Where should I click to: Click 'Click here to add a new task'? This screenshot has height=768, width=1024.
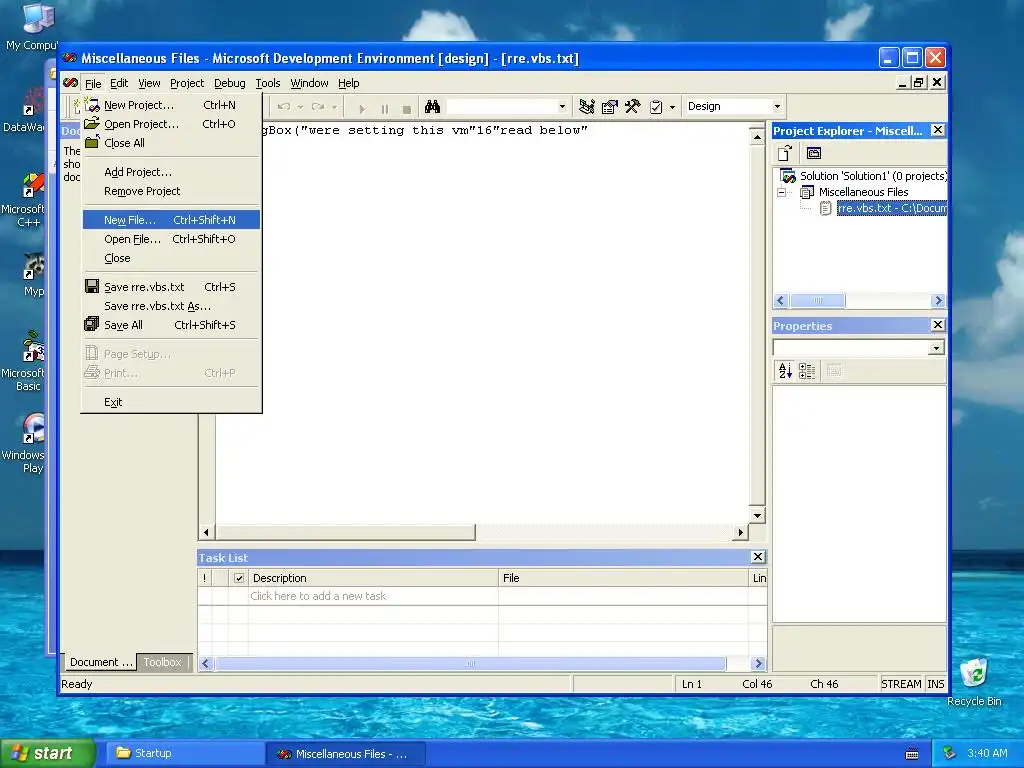(x=318, y=596)
